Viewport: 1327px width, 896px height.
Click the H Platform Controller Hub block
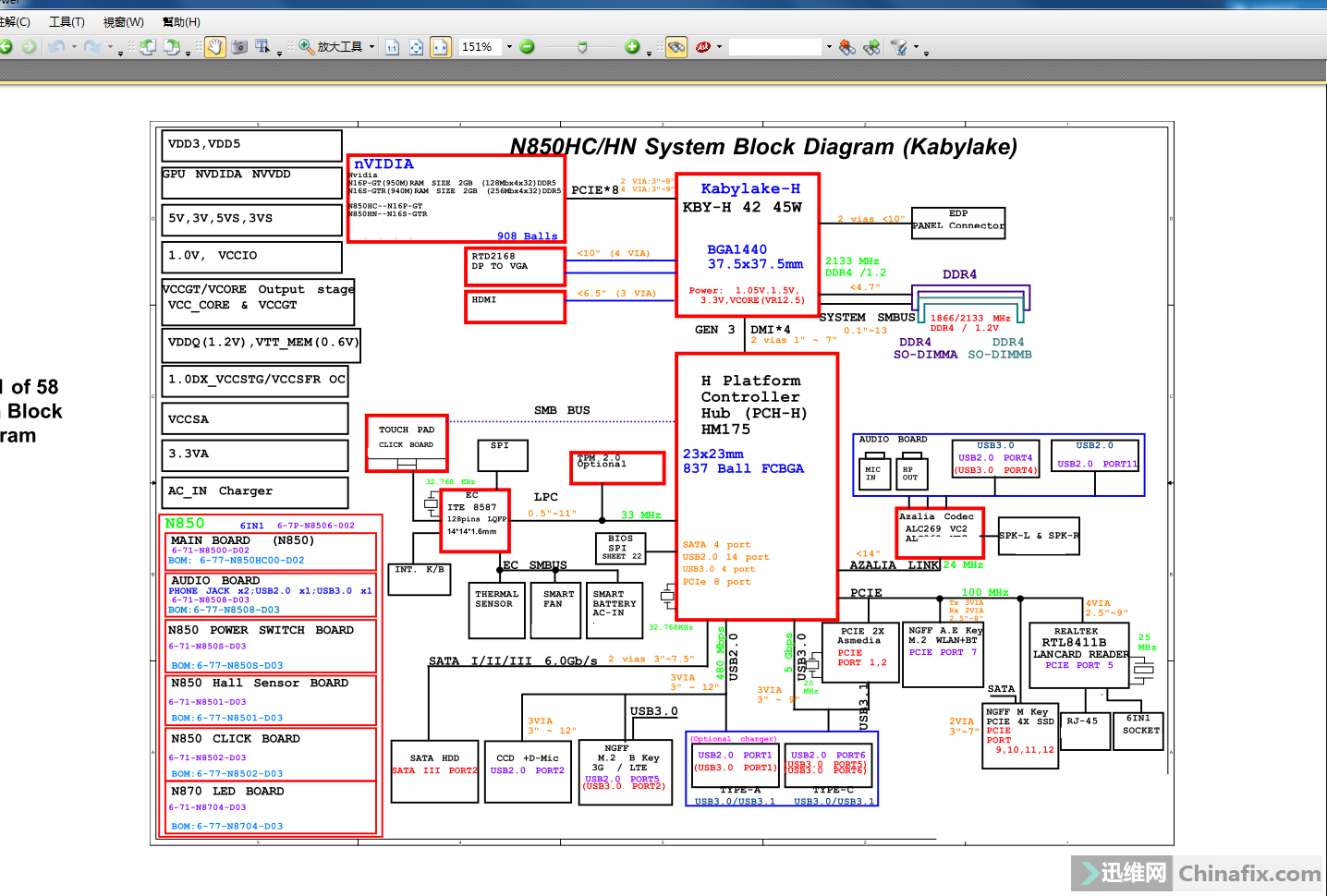tap(757, 487)
